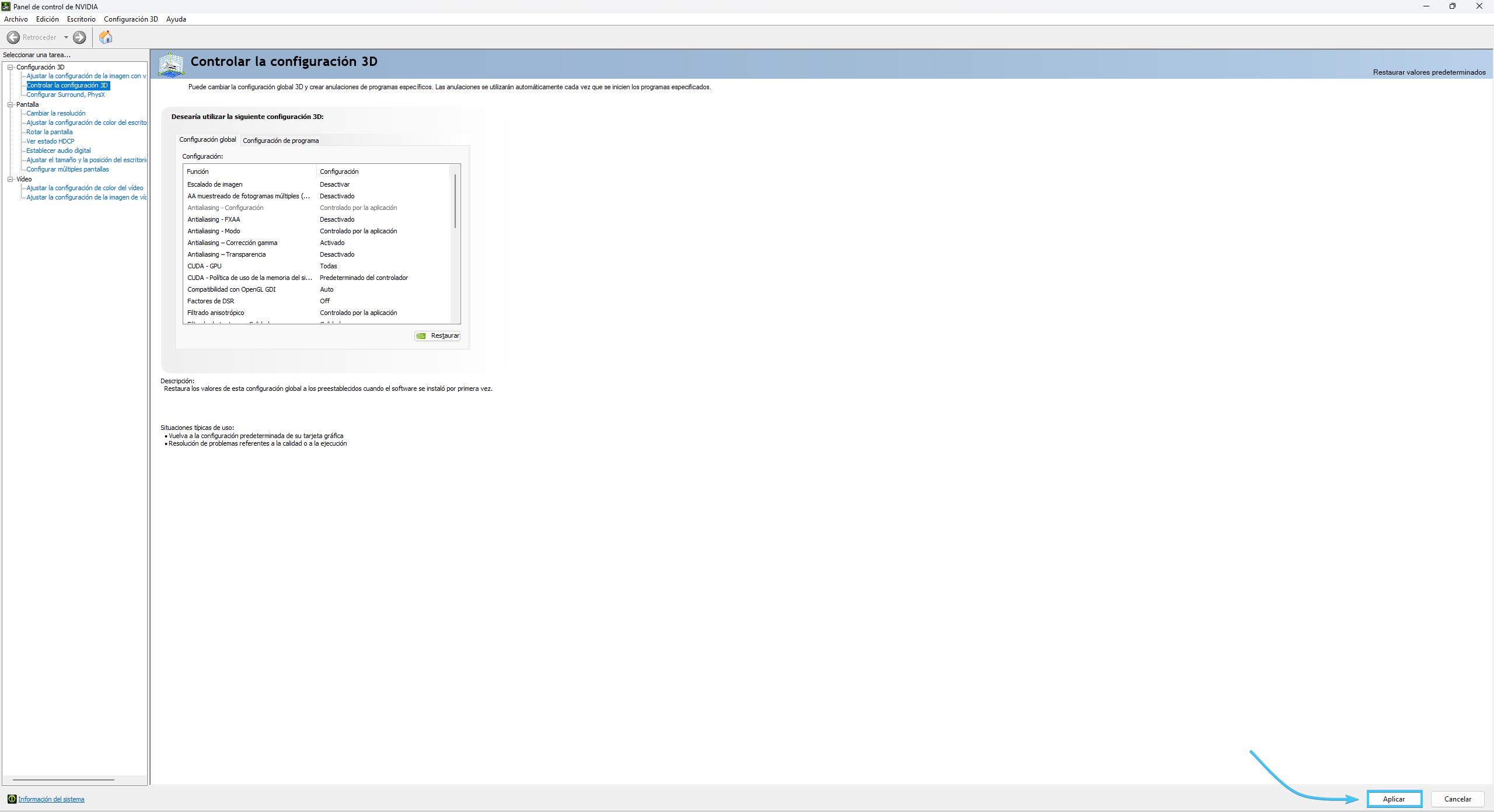Click the system information icon at bottom left
Viewport: 1494px width, 812px height.
[12, 799]
